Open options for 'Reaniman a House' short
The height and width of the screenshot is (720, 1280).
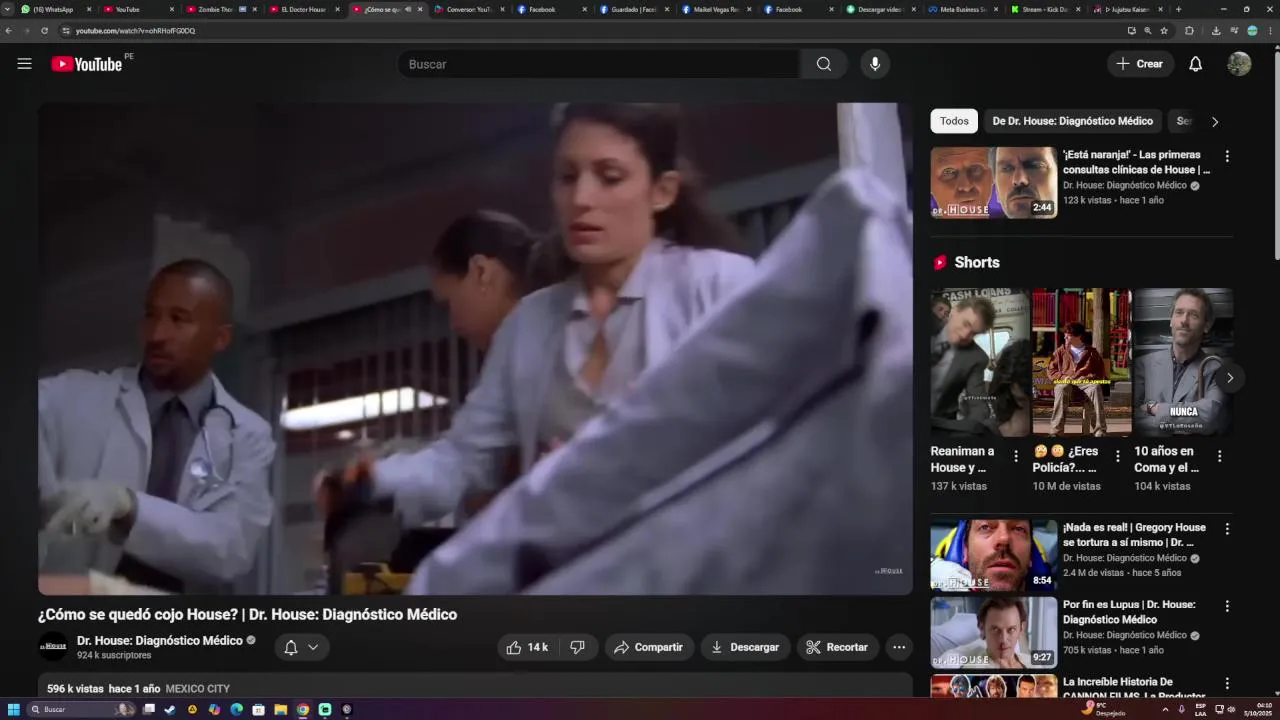[1016, 456]
